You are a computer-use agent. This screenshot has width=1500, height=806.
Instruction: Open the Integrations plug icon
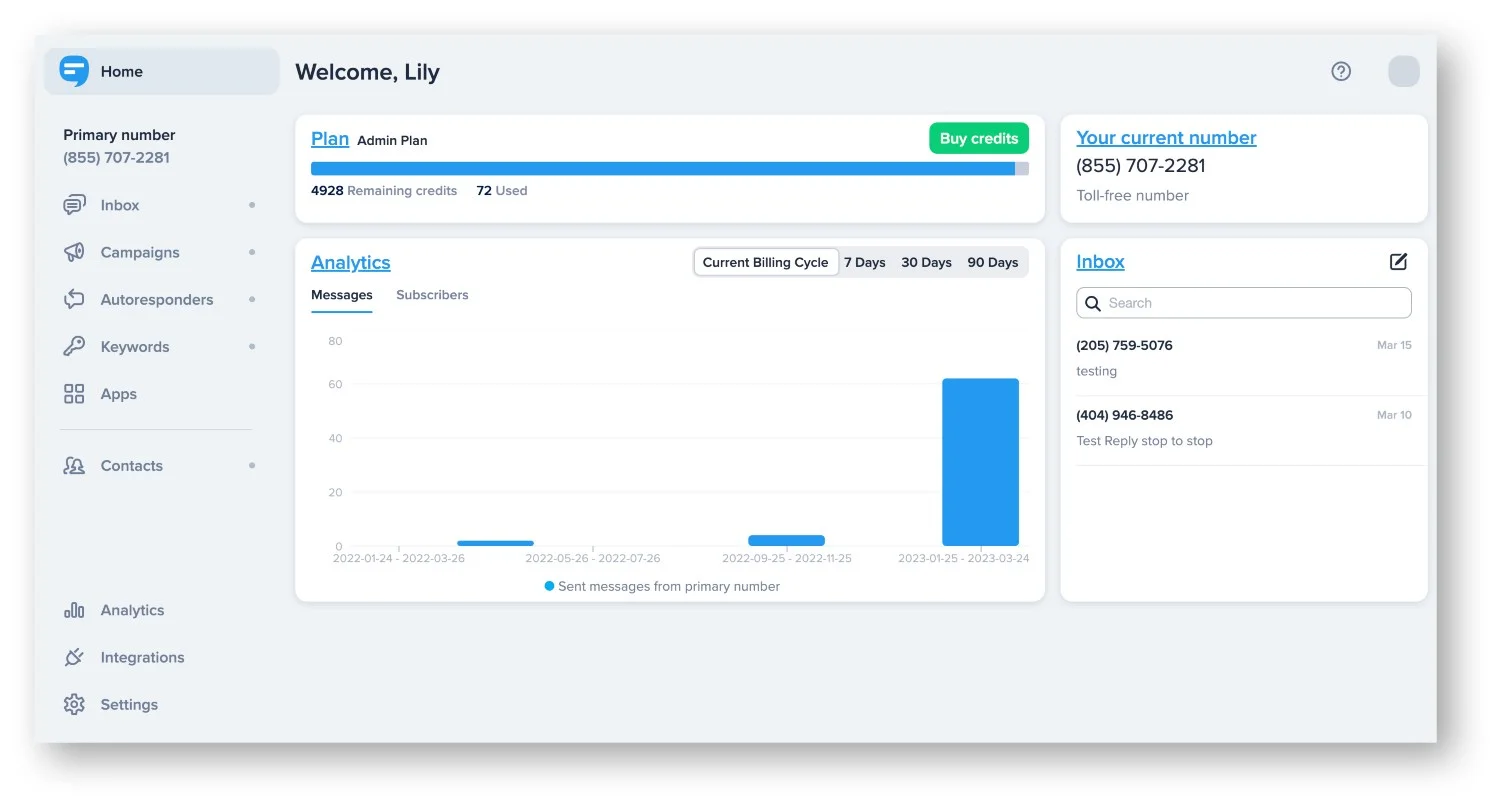click(74, 657)
